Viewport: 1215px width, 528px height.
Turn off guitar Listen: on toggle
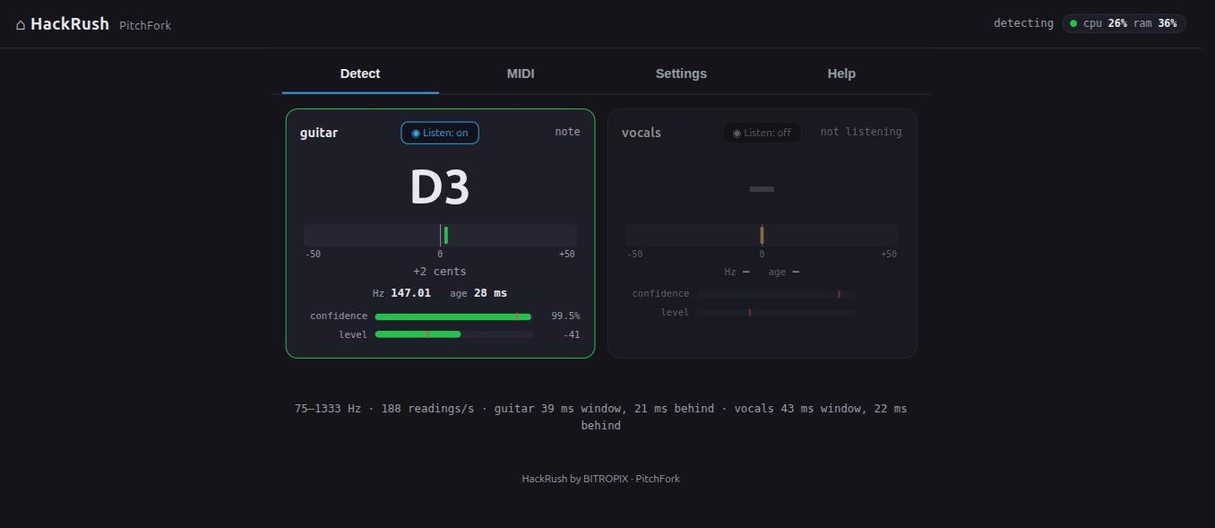pyautogui.click(x=440, y=133)
